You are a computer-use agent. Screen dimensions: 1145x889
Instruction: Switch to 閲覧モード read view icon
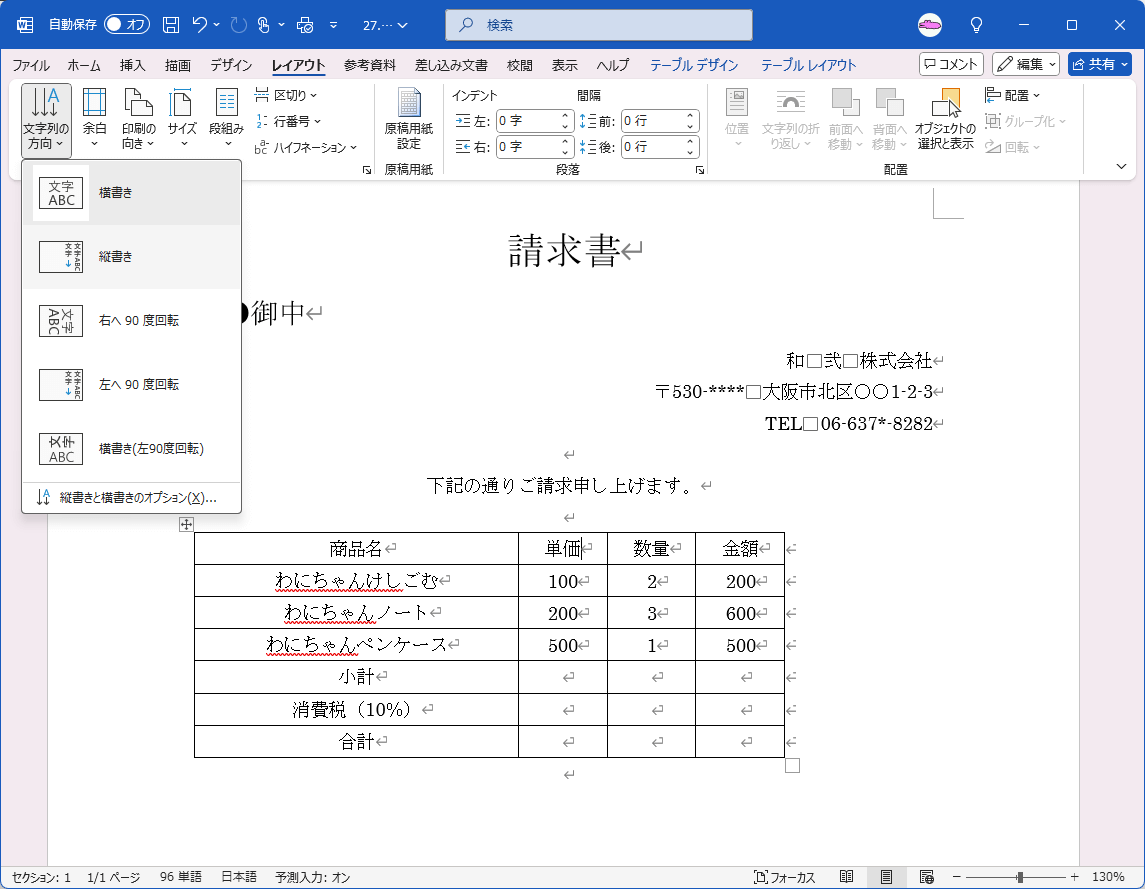846,877
